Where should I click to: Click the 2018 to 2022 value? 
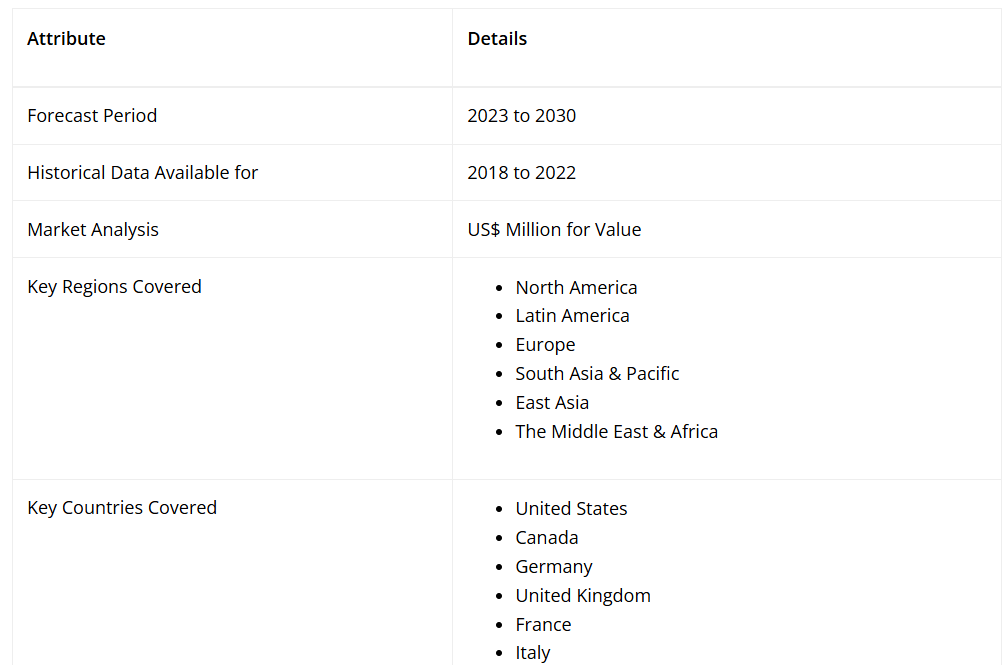[x=521, y=173]
